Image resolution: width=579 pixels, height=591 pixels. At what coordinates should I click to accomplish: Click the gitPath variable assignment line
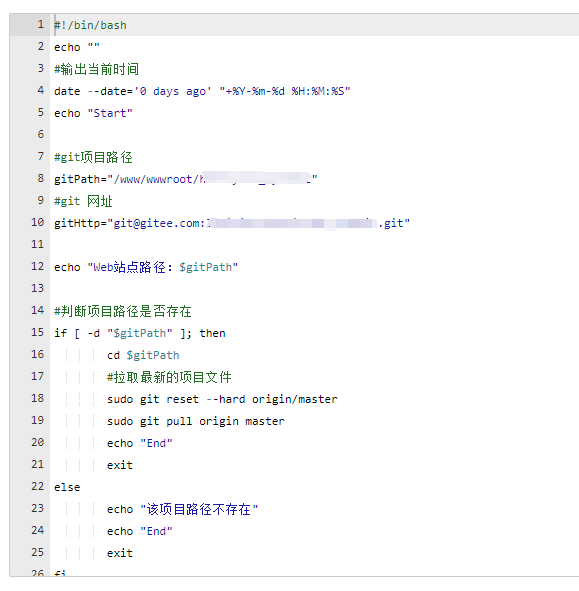point(185,179)
